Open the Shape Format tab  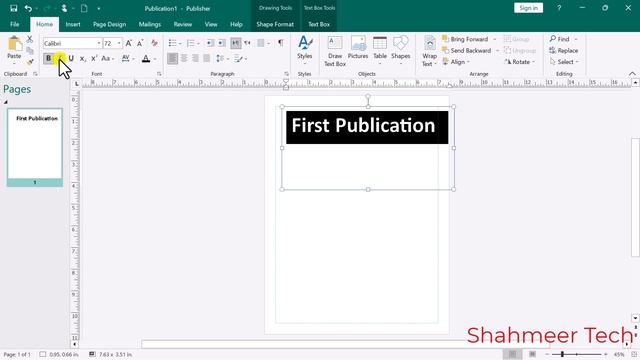tap(275, 24)
